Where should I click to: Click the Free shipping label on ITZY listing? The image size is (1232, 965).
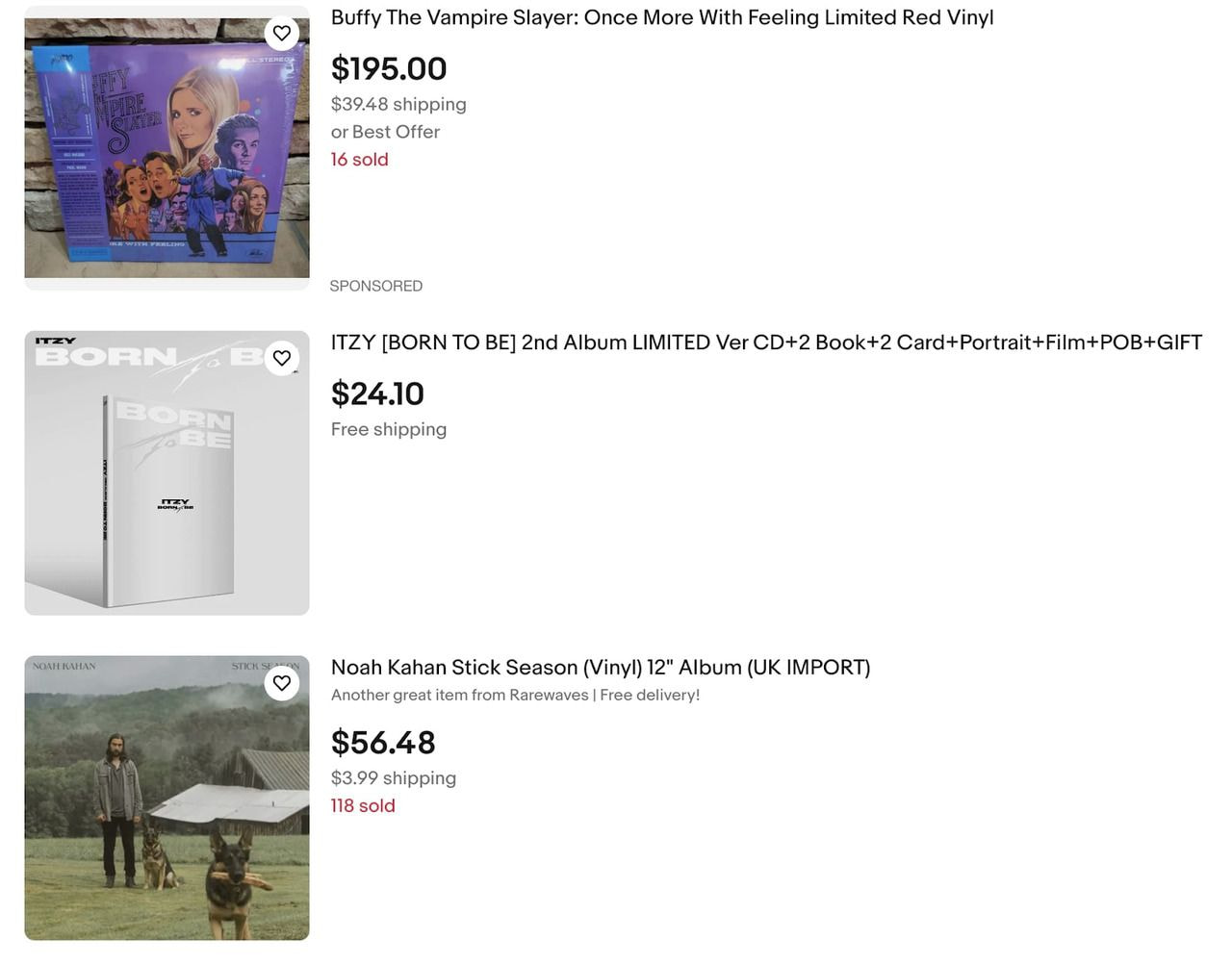[388, 429]
